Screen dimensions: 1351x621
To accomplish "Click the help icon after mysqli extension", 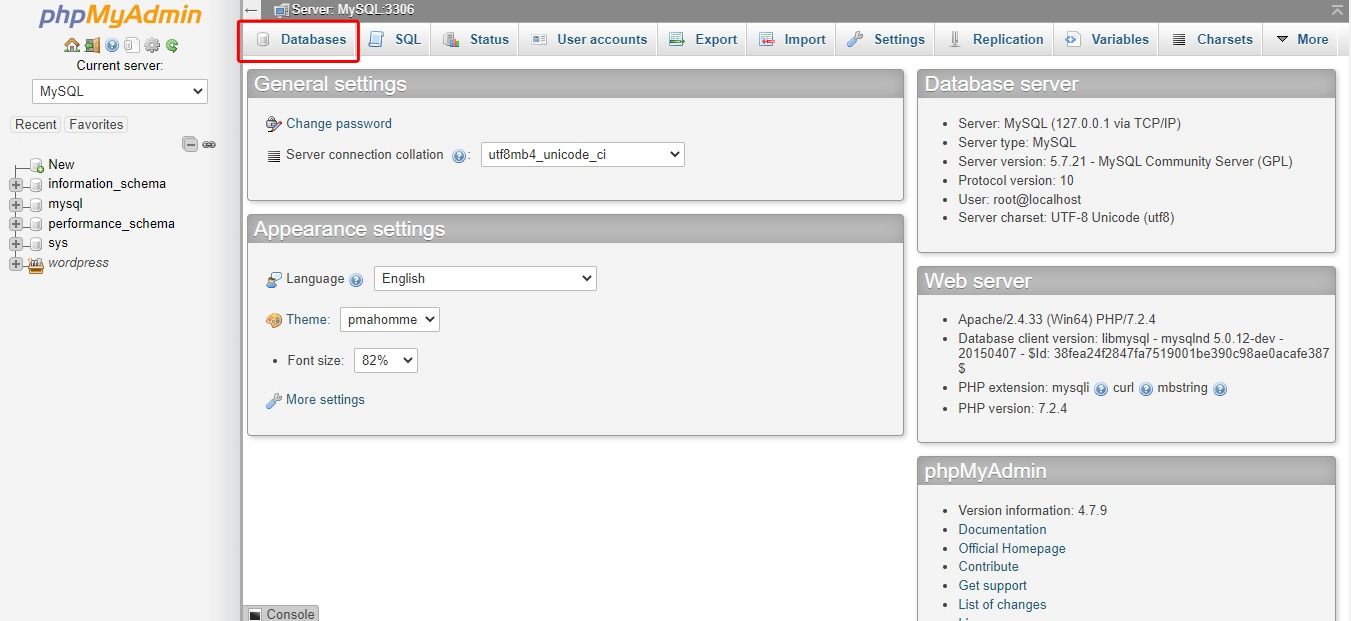I will click(1101, 389).
